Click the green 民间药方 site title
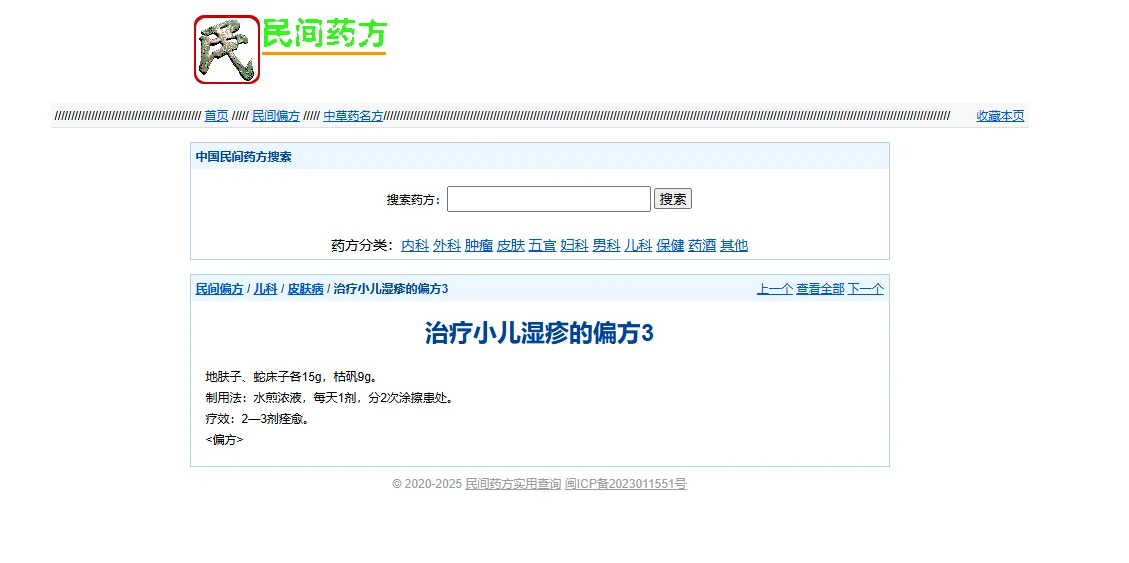Screen dimensions: 1129x563 pos(324,35)
